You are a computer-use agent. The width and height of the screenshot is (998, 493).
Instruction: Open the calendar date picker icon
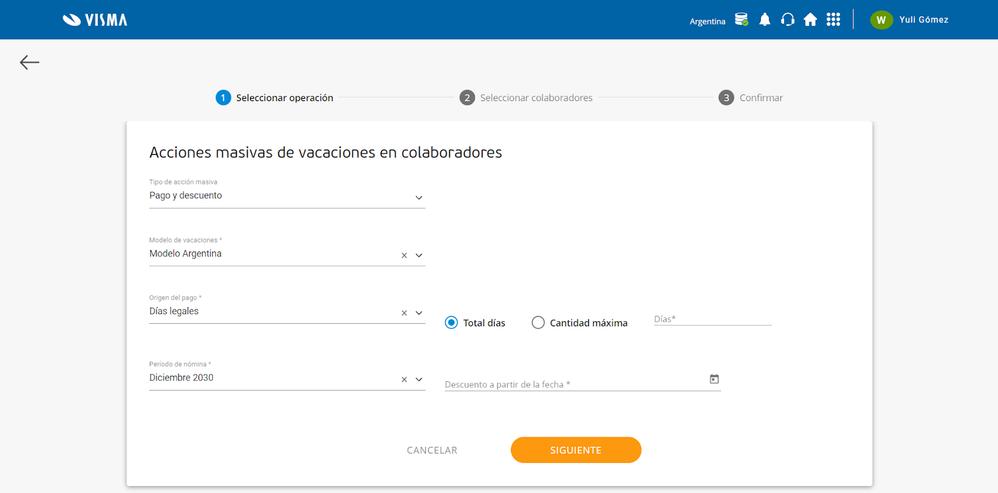click(714, 380)
